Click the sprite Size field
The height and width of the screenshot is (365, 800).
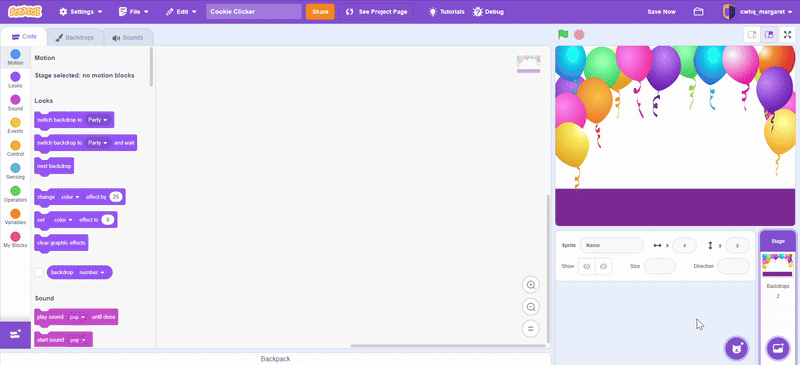pyautogui.click(x=659, y=266)
